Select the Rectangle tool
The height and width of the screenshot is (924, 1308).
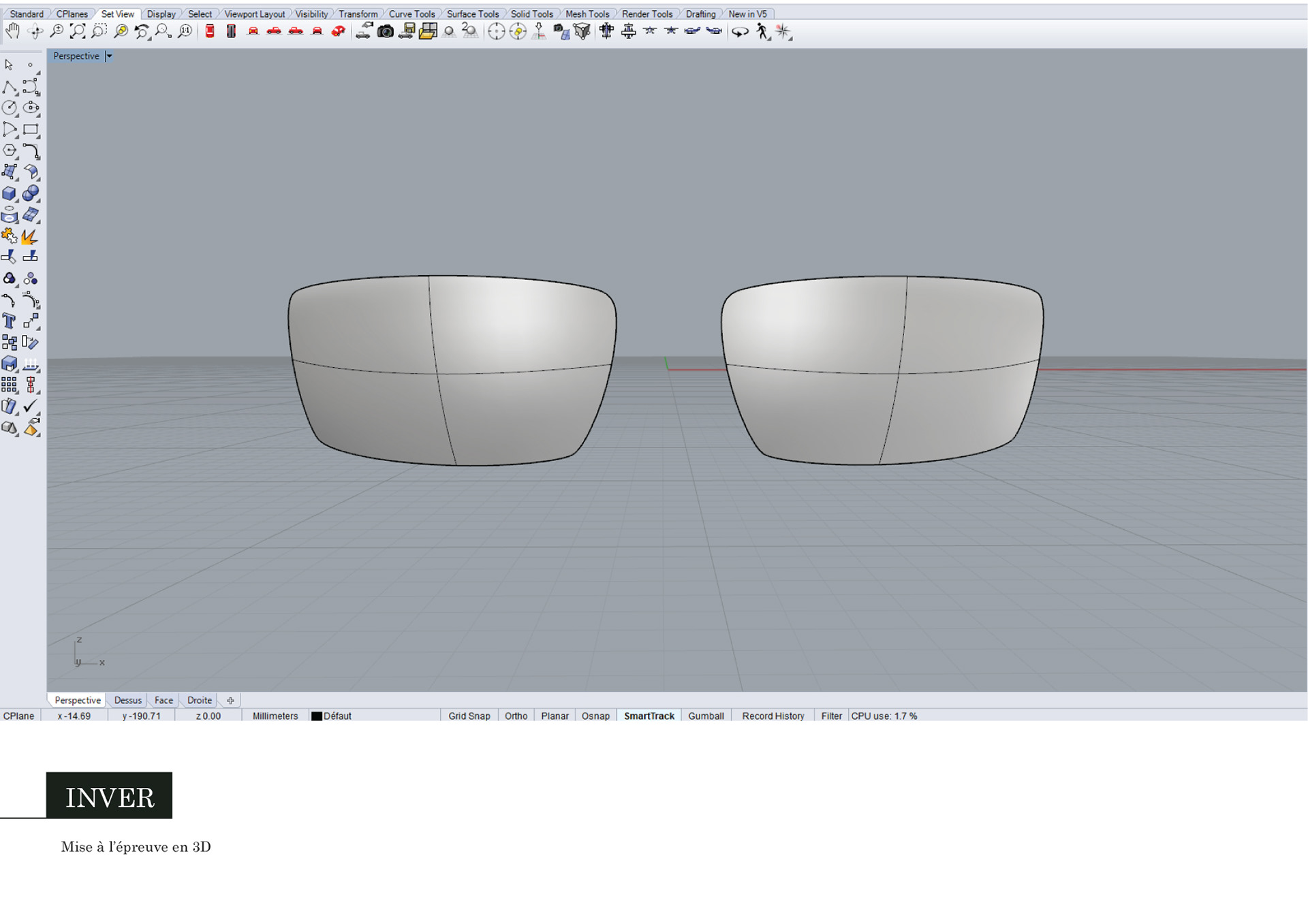coord(31,129)
